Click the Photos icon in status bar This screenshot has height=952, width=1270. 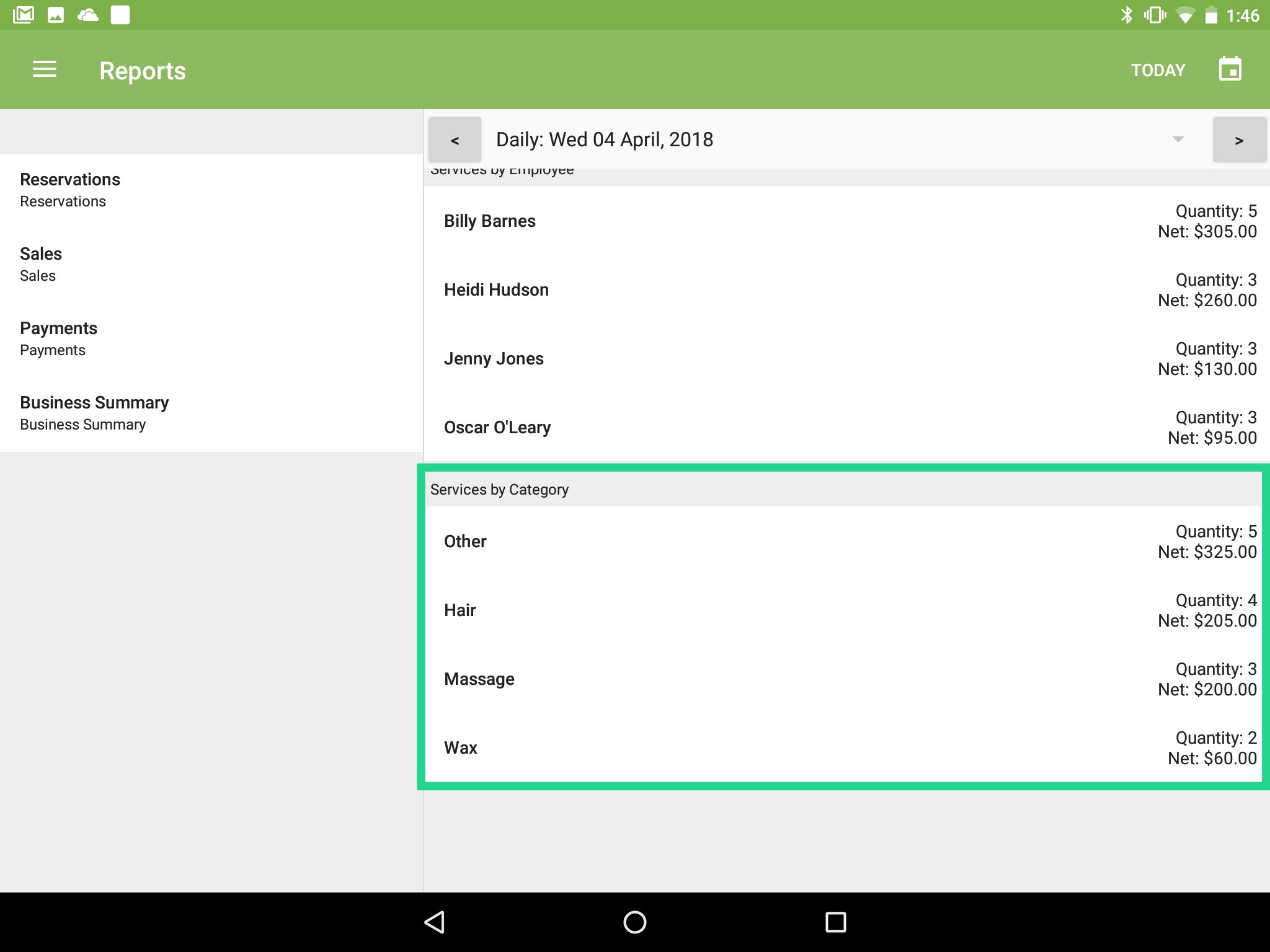(x=57, y=14)
